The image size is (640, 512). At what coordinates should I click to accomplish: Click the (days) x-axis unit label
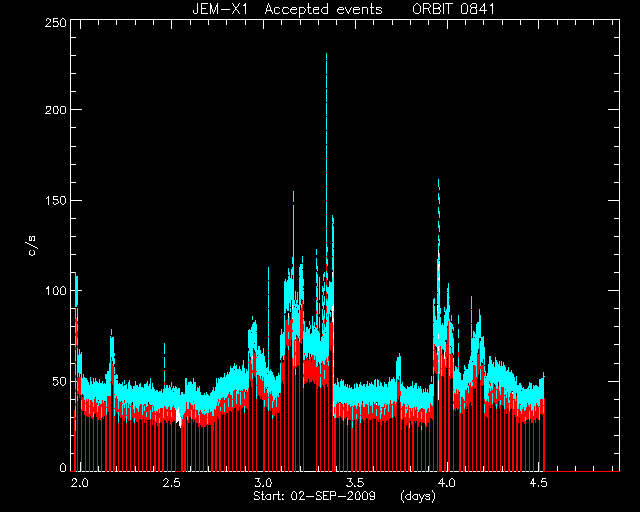[418, 496]
